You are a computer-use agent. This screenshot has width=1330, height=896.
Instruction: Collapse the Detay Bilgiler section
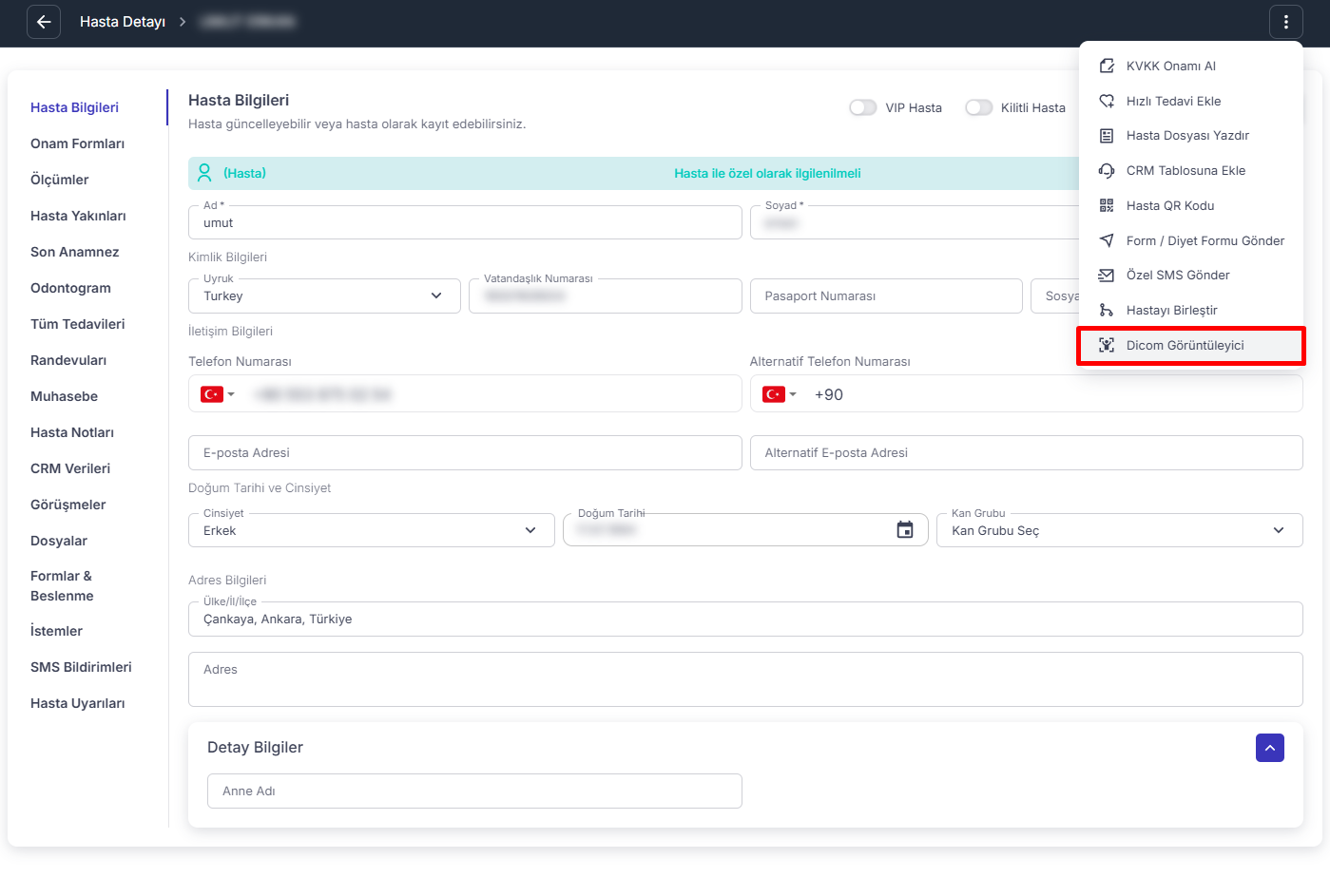(1270, 748)
